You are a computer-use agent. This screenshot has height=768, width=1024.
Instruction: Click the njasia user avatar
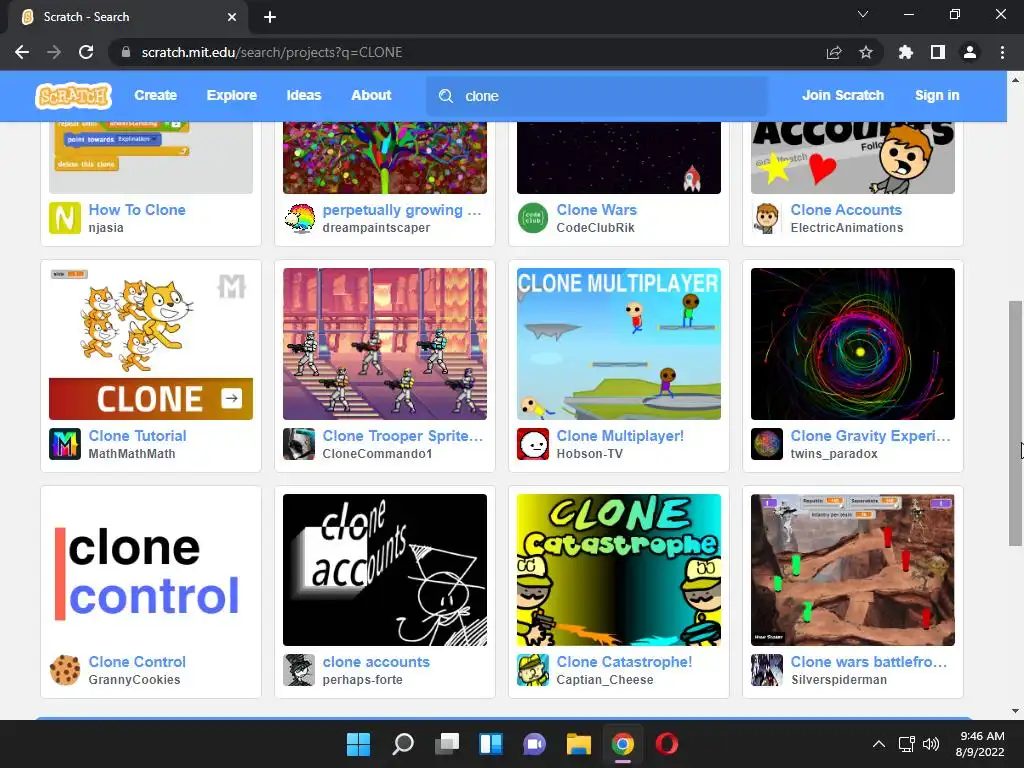65,218
